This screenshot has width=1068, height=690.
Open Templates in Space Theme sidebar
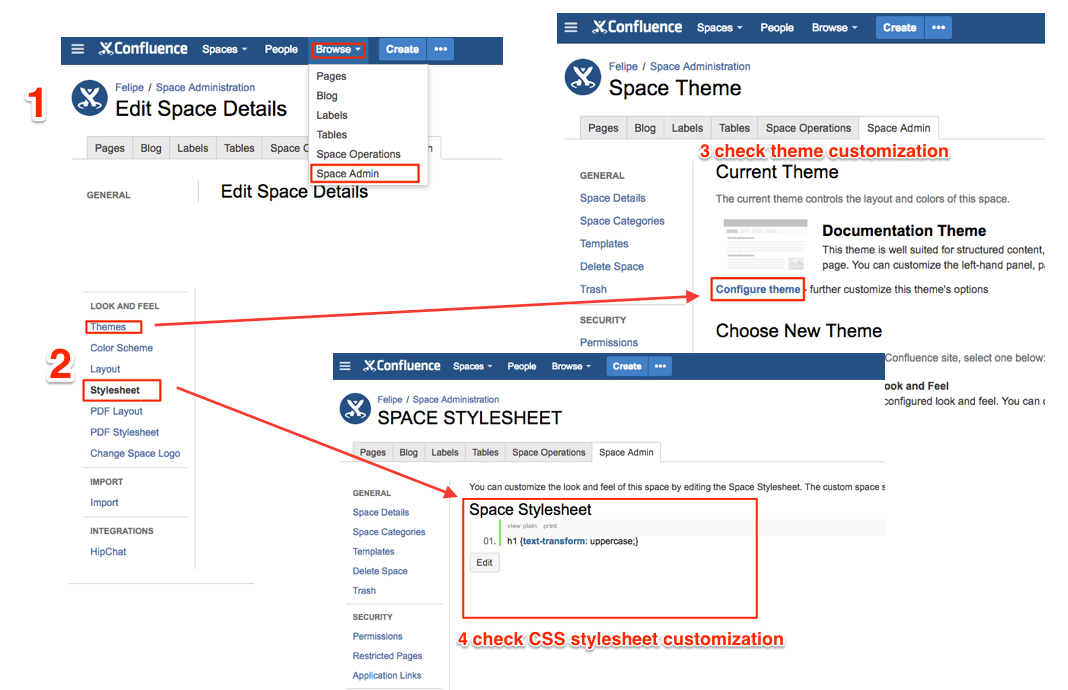pyautogui.click(x=604, y=244)
